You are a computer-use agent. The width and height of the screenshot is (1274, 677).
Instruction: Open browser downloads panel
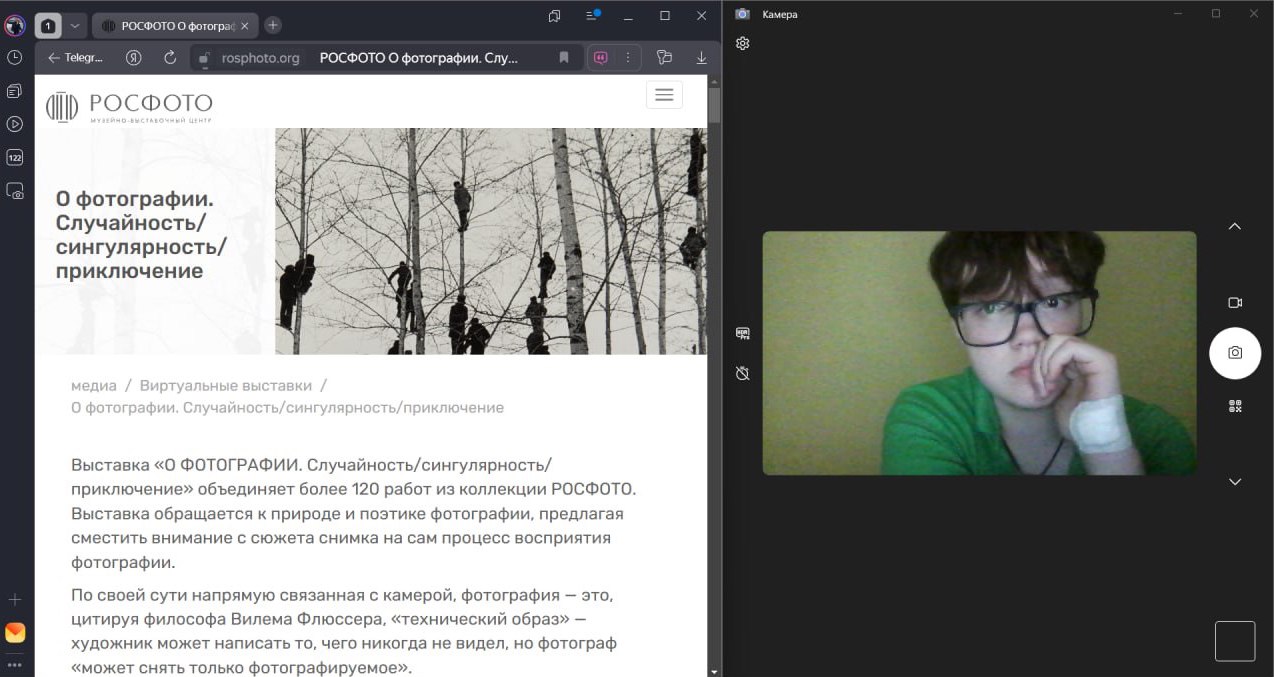701,58
